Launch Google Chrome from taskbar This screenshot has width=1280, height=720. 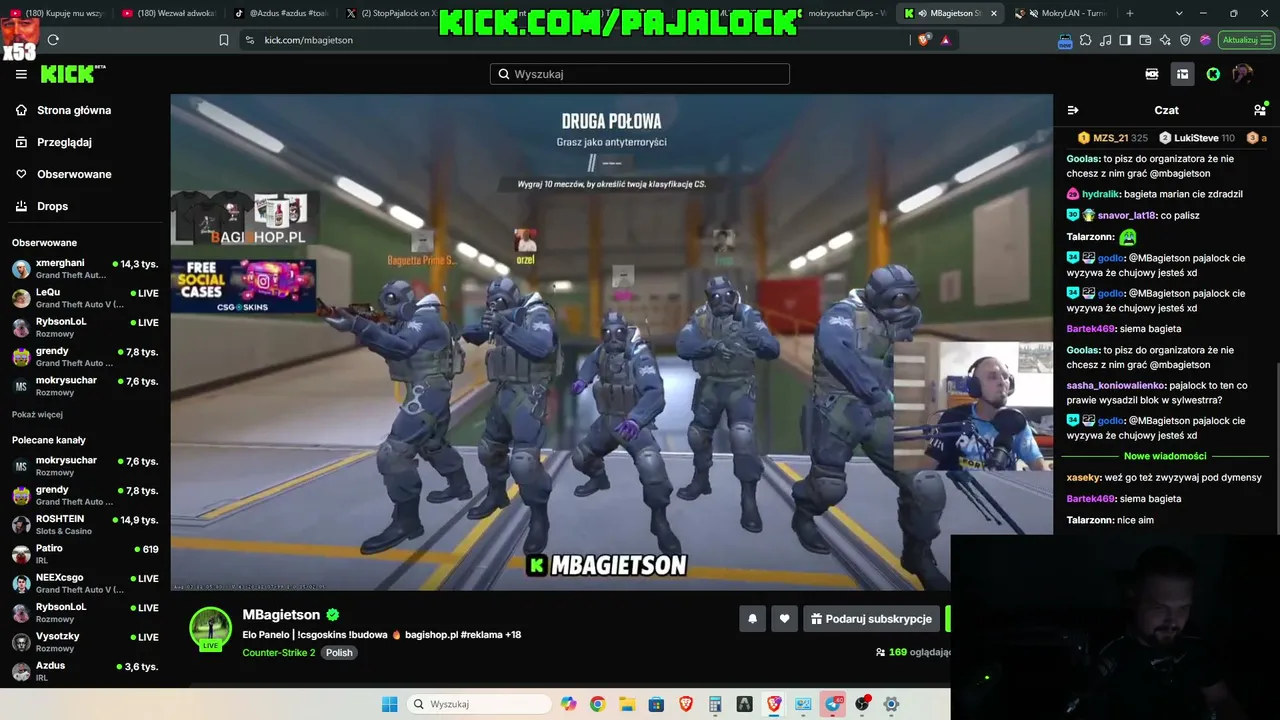coord(597,704)
